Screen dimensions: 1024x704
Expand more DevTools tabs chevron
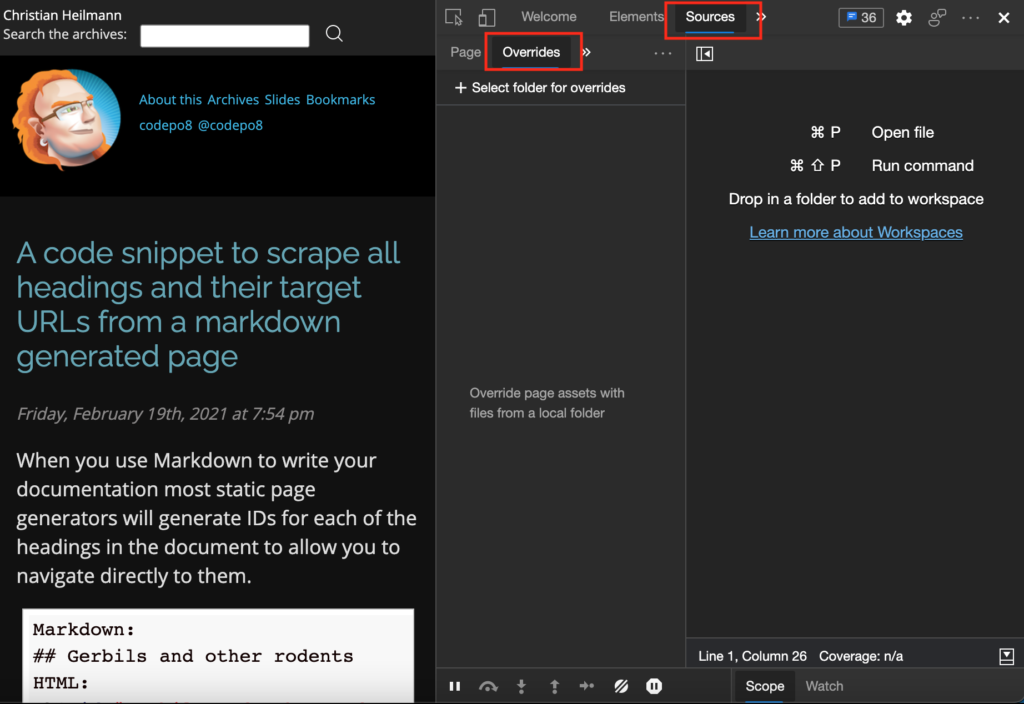[762, 17]
